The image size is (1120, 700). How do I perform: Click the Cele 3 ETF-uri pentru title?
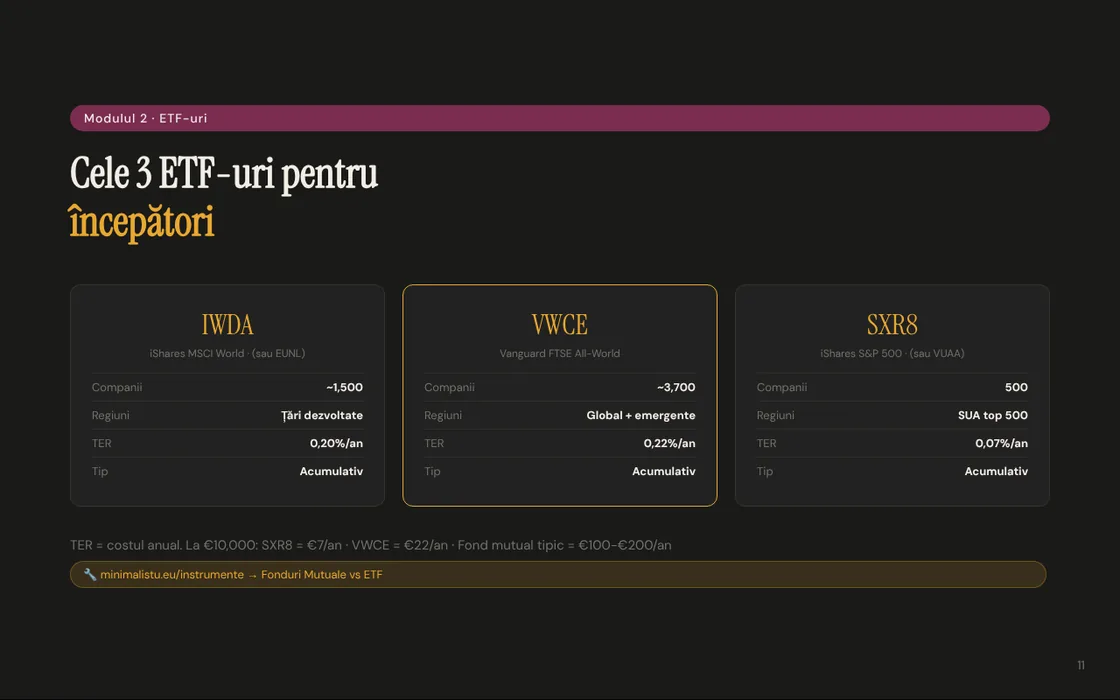224,174
